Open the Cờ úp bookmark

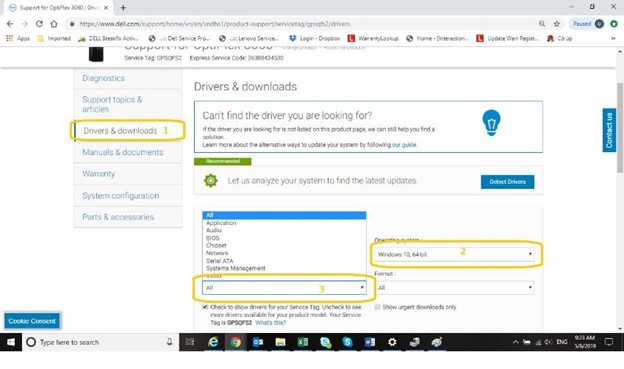[x=560, y=39]
